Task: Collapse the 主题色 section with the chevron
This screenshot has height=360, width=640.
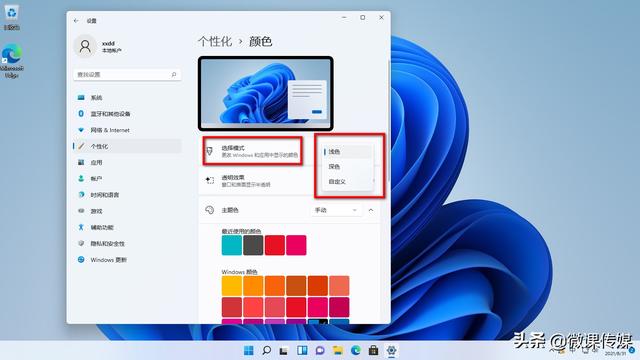Action: coord(371,210)
